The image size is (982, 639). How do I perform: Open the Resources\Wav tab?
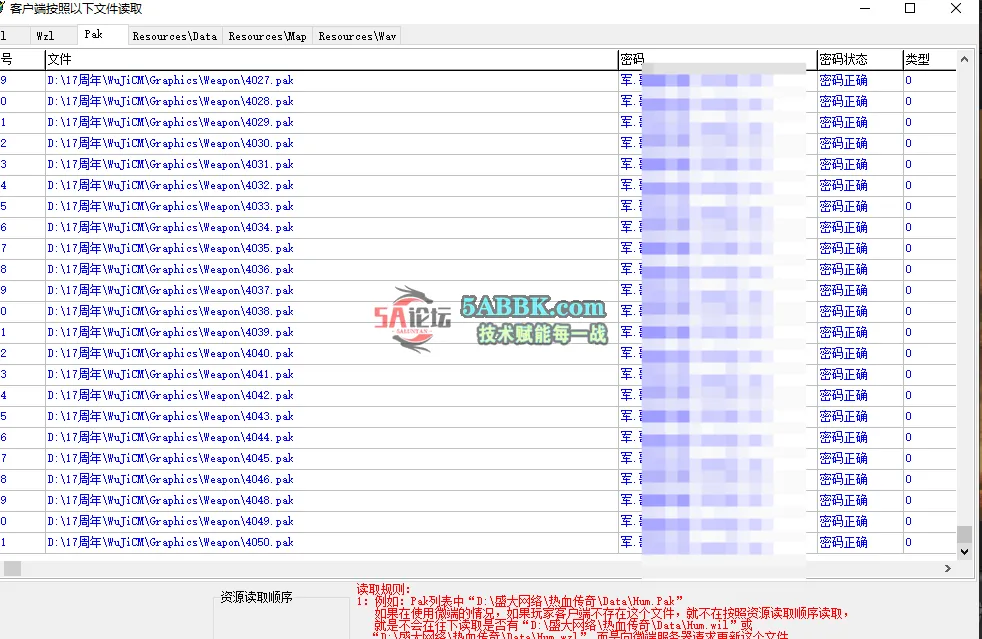click(x=357, y=36)
